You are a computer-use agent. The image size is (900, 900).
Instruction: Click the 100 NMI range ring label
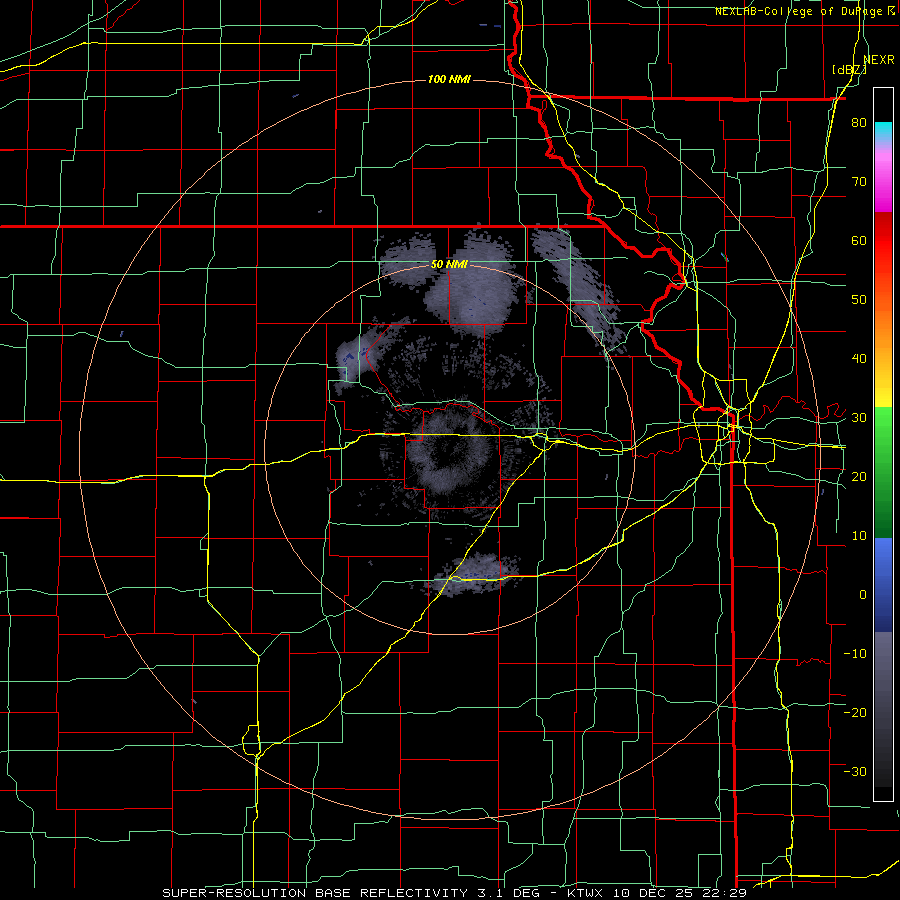tap(449, 79)
